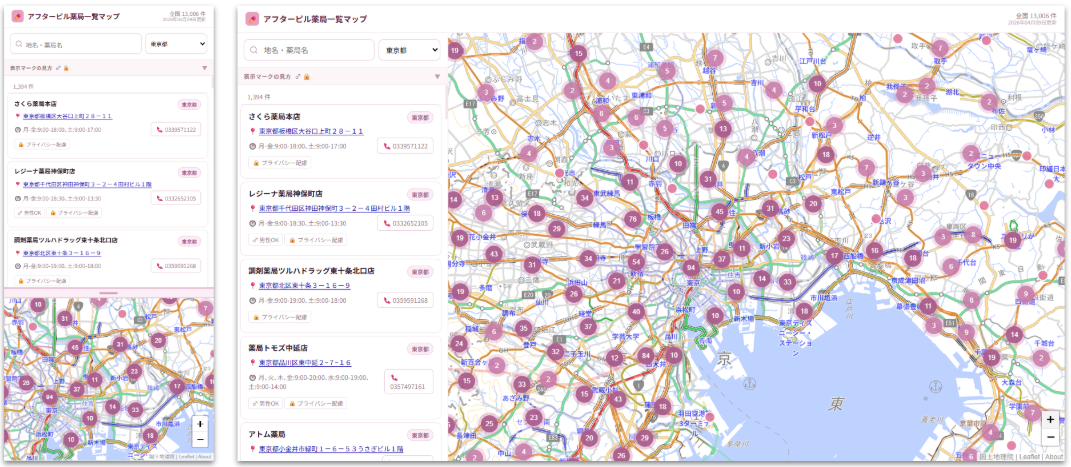The height and width of the screenshot is (467, 1071).
Task: Click the pin icon for さくら薬局本店 in desktop list
Action: click(x=253, y=131)
